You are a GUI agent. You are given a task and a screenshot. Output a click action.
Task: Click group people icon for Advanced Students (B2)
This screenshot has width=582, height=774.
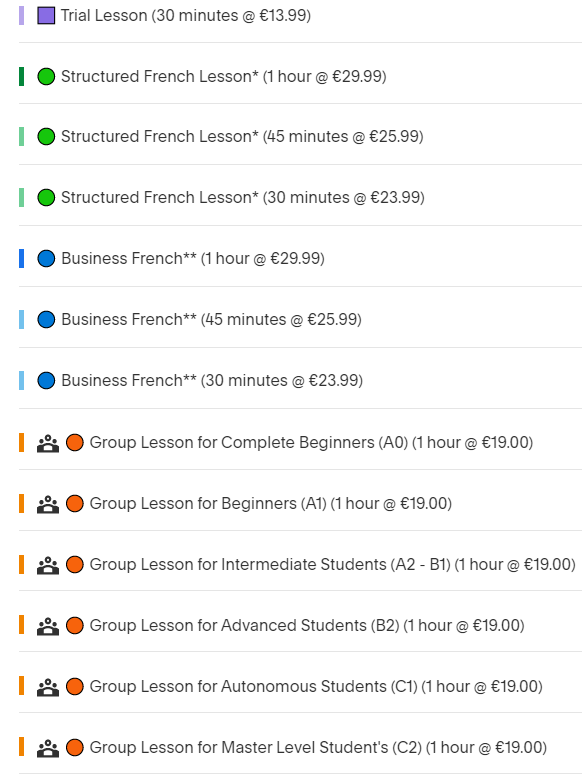(48, 626)
